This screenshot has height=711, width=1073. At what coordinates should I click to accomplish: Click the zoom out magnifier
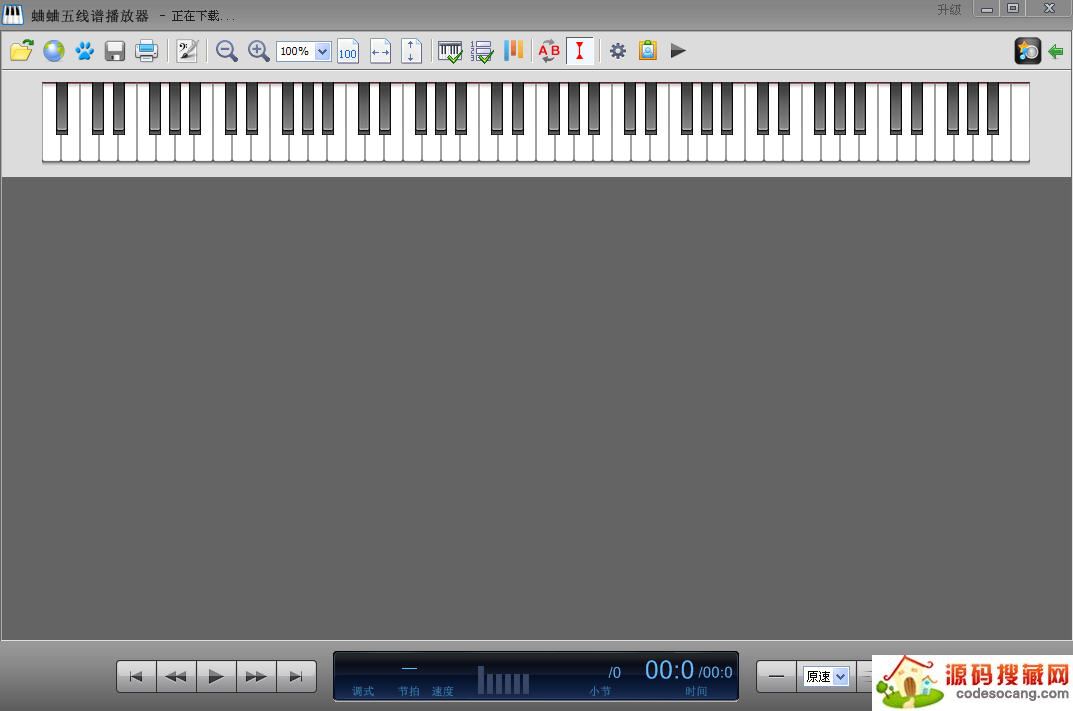pos(227,51)
